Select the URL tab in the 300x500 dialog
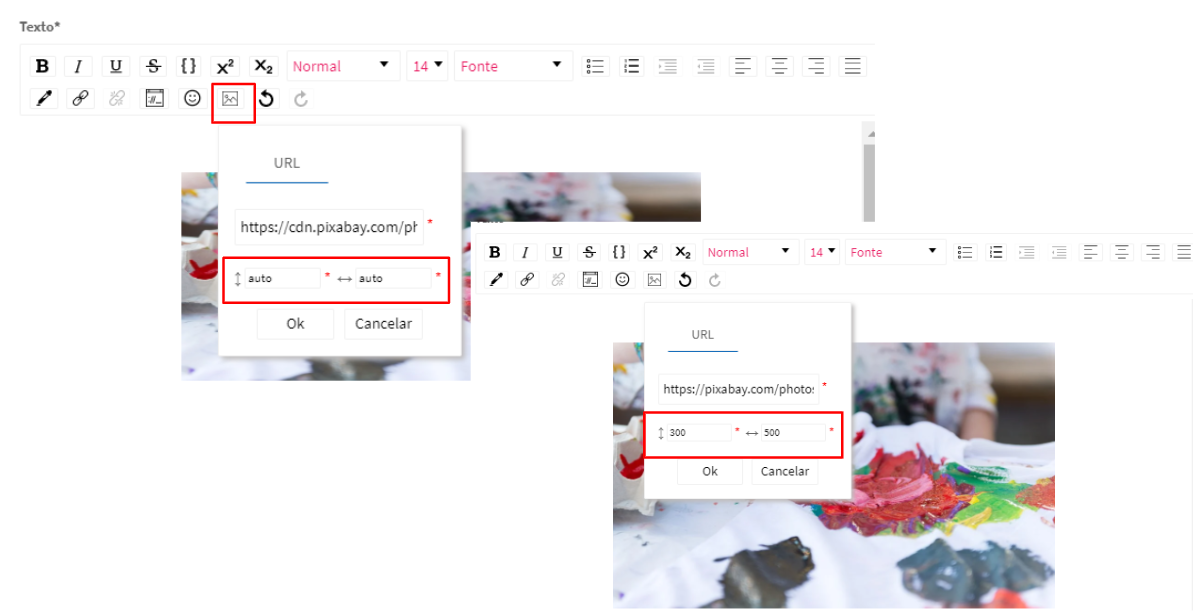 coord(703,335)
